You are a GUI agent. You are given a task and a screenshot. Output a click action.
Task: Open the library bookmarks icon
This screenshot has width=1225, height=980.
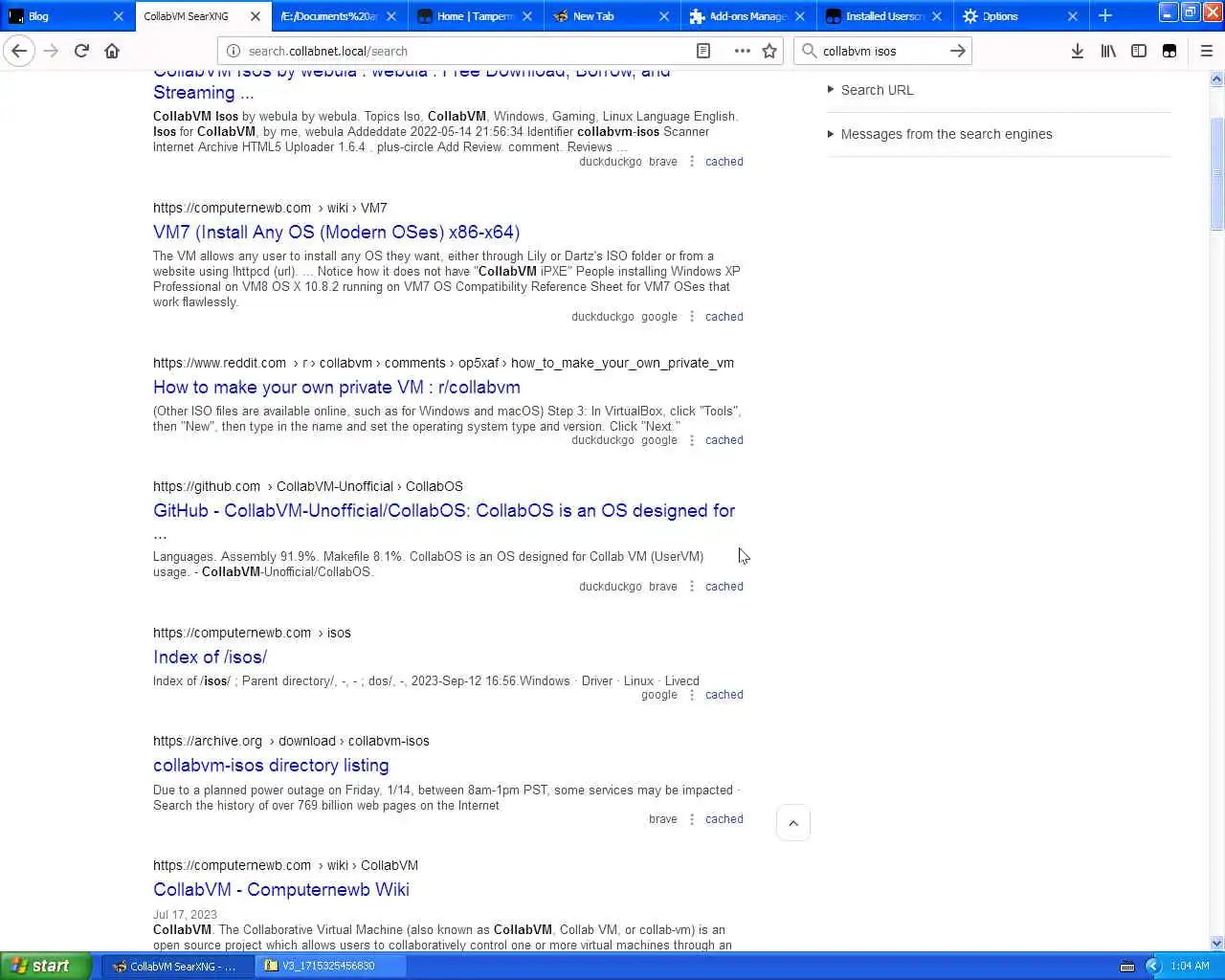point(1108,51)
